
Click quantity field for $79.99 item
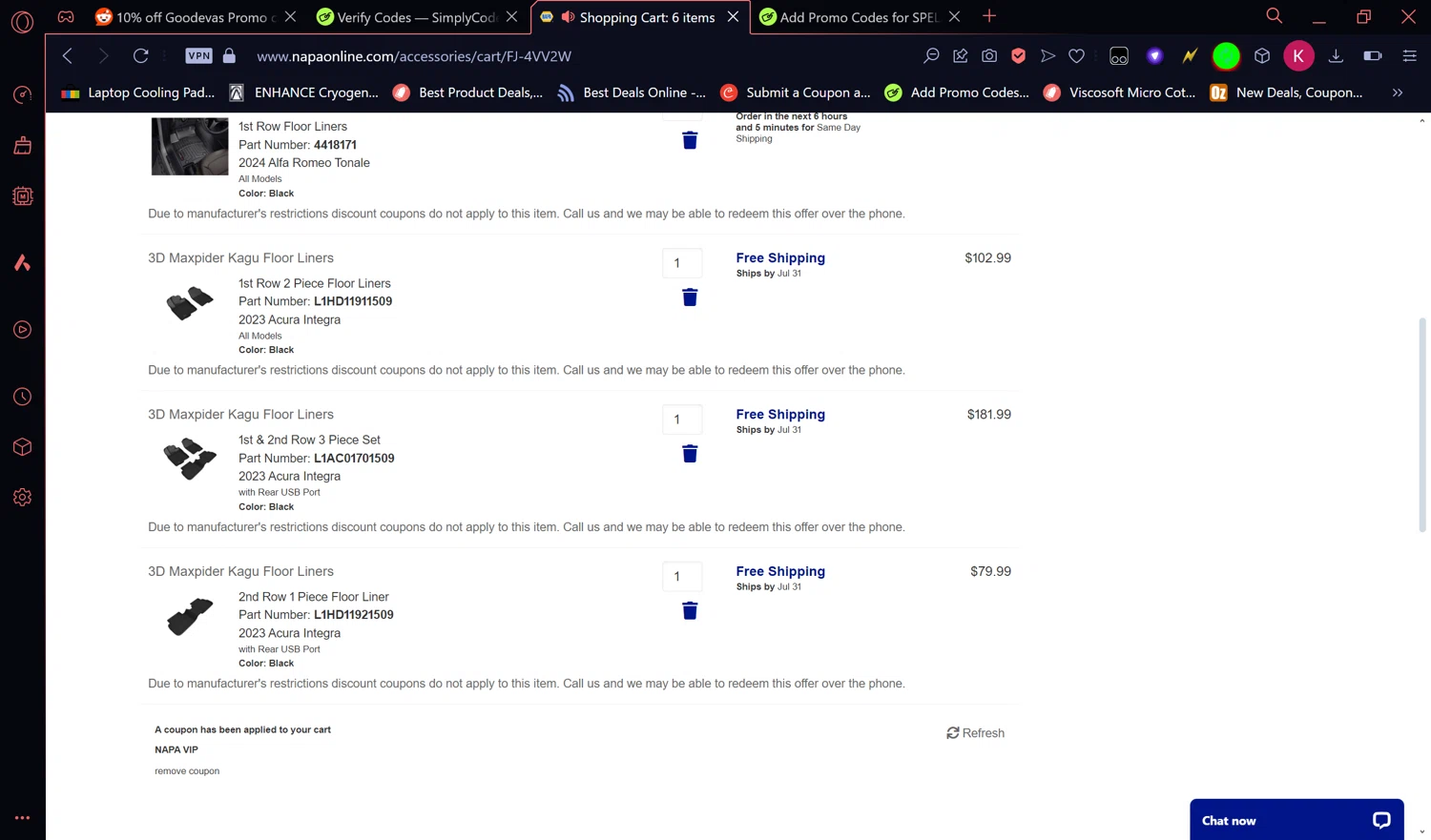point(682,576)
